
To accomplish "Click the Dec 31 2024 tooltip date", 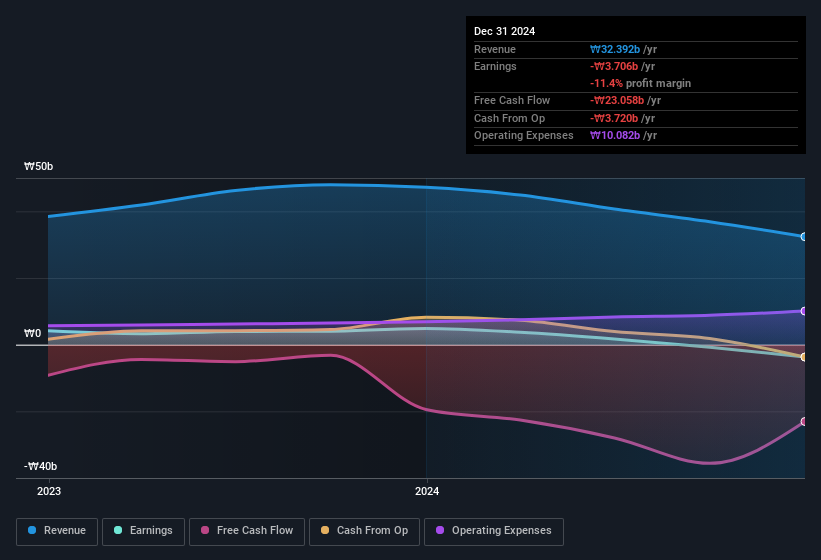I will coord(504,31).
